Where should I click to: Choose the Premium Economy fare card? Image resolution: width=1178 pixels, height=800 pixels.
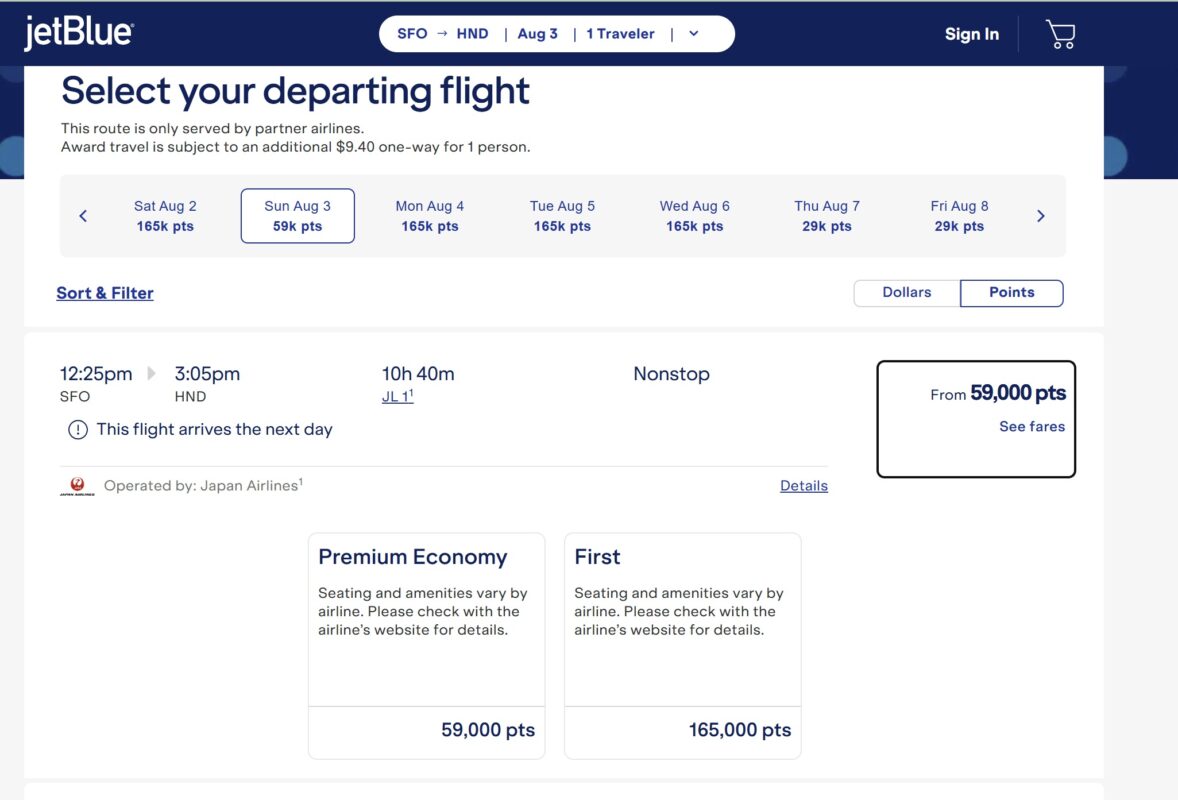pyautogui.click(x=426, y=644)
